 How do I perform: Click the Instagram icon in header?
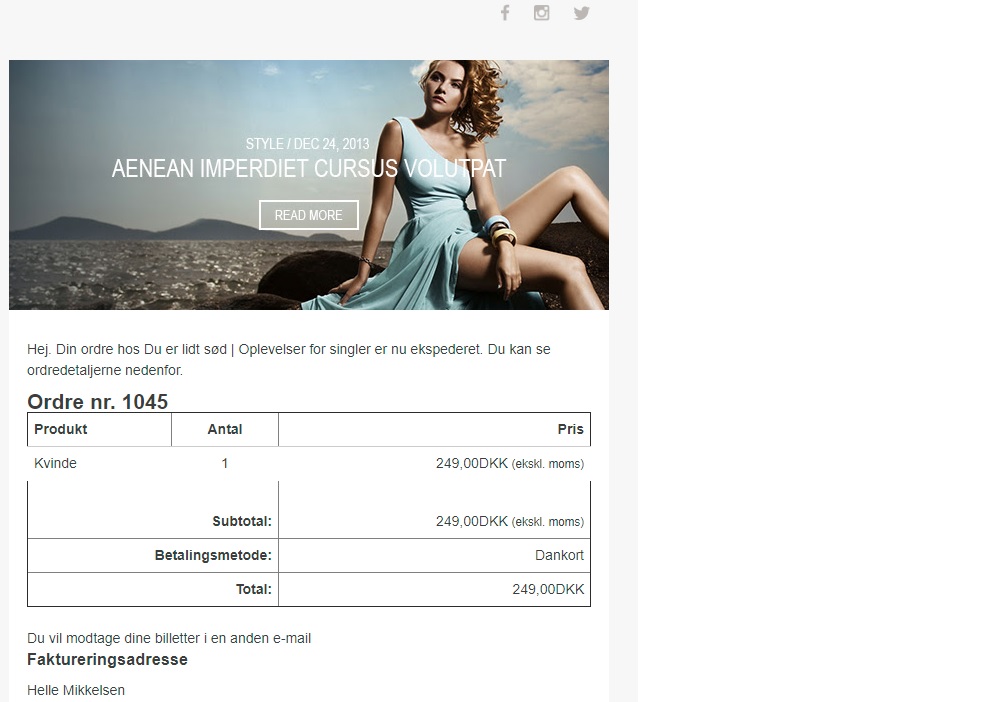pyautogui.click(x=541, y=13)
